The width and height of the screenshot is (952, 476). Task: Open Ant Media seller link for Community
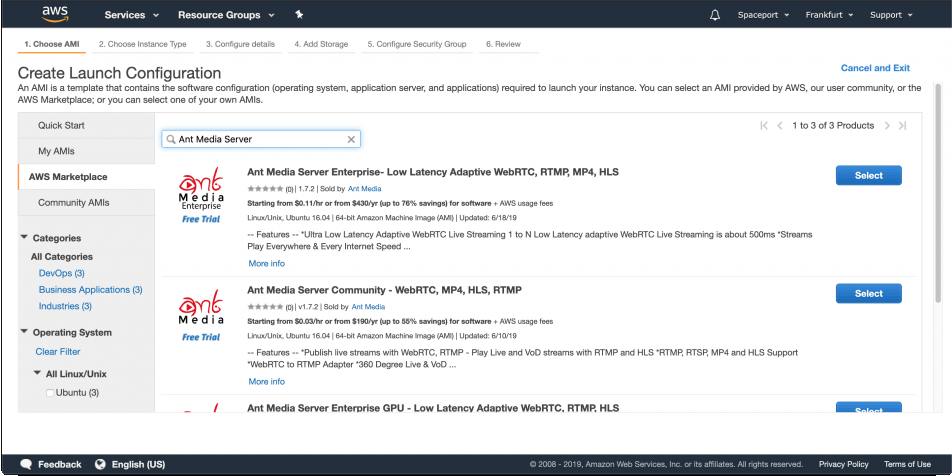click(x=368, y=307)
